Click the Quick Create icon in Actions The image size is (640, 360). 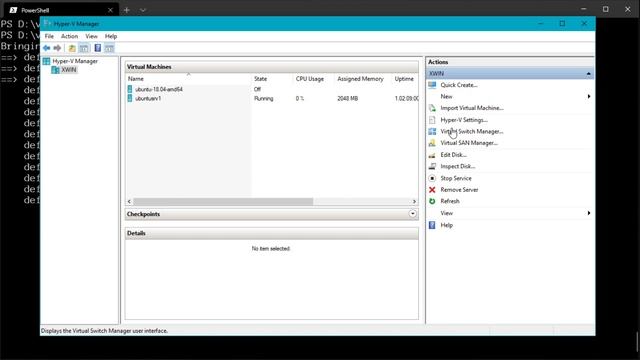tap(432, 85)
